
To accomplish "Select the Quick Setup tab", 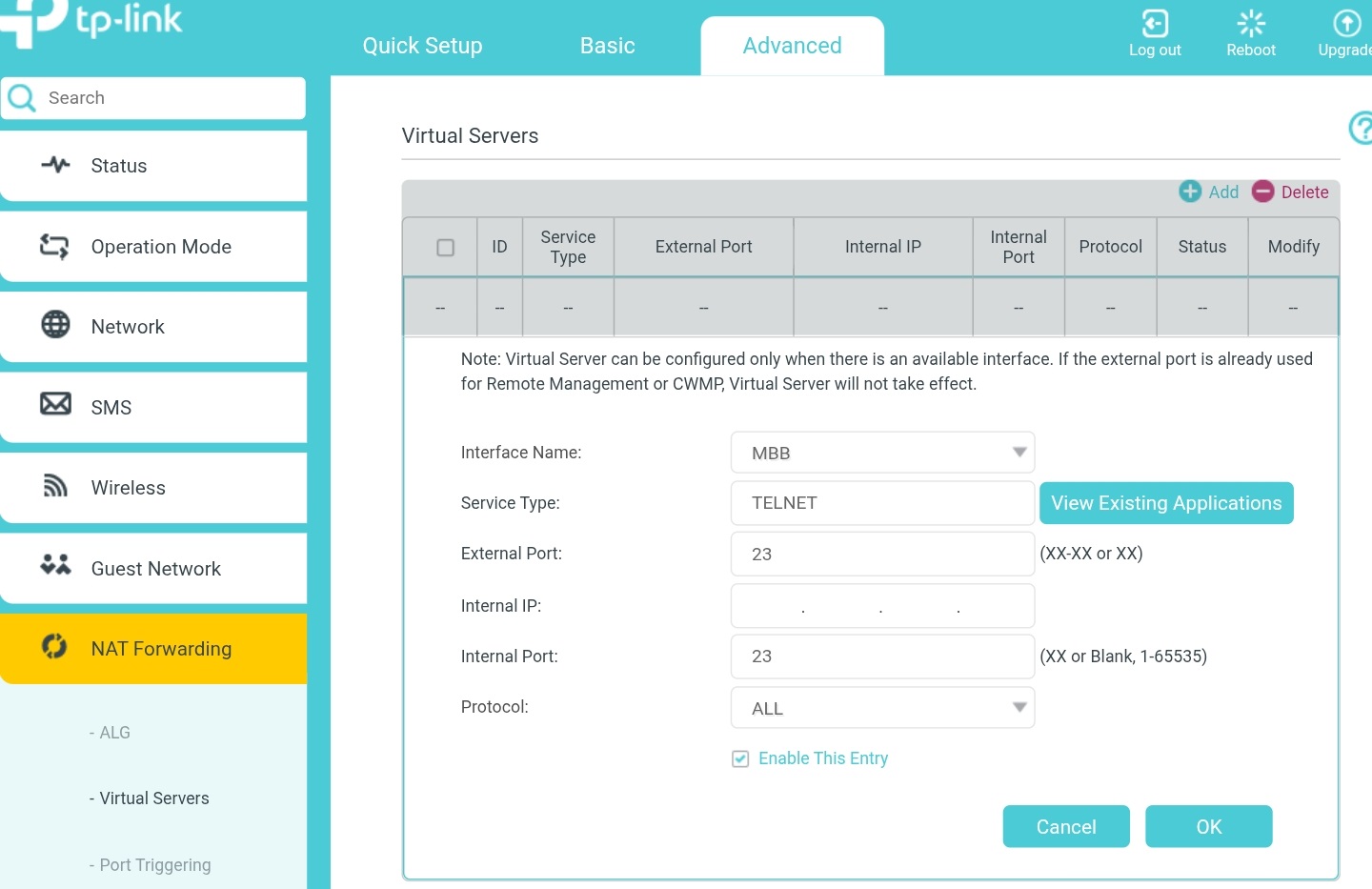I will click(x=422, y=45).
